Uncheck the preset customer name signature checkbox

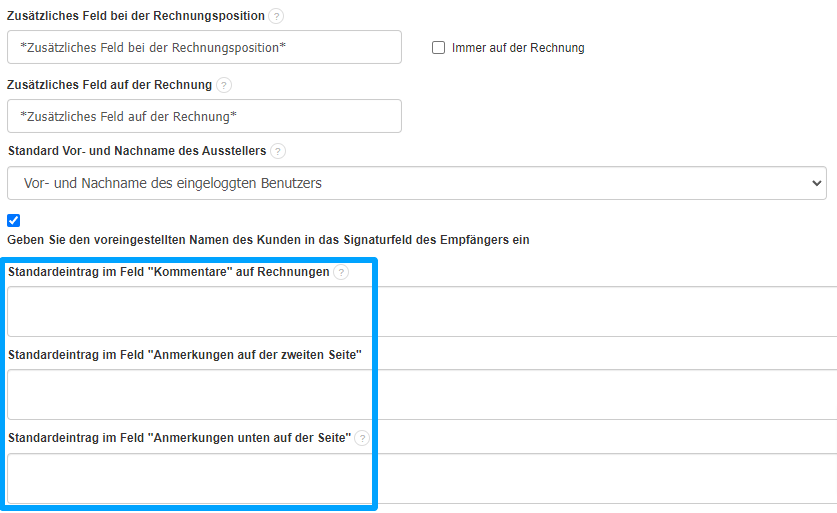(x=13, y=220)
